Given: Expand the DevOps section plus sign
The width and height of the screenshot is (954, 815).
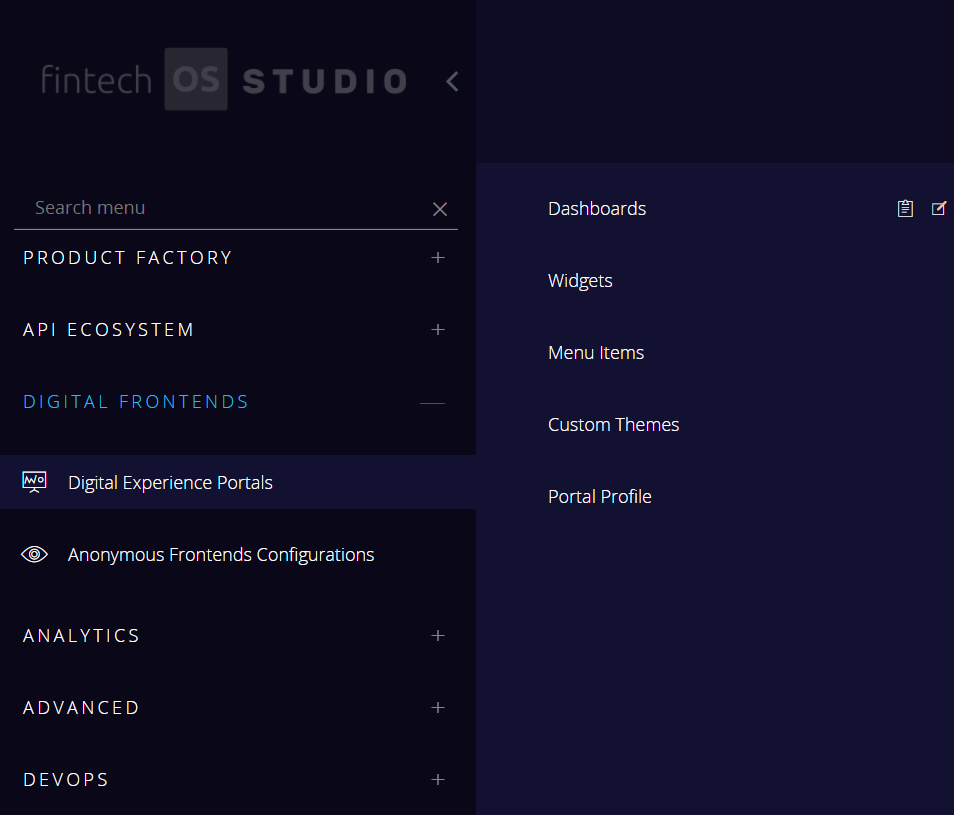Looking at the screenshot, I should click(x=437, y=780).
